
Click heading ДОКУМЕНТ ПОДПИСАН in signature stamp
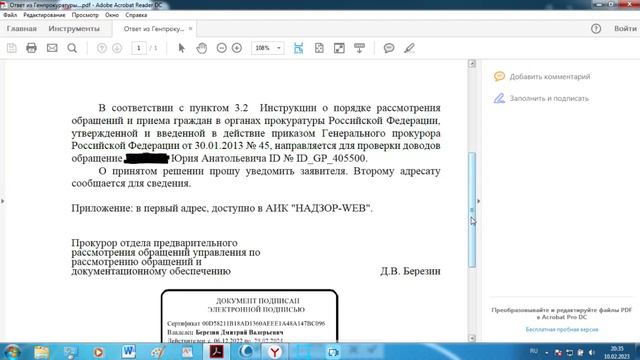(258, 301)
